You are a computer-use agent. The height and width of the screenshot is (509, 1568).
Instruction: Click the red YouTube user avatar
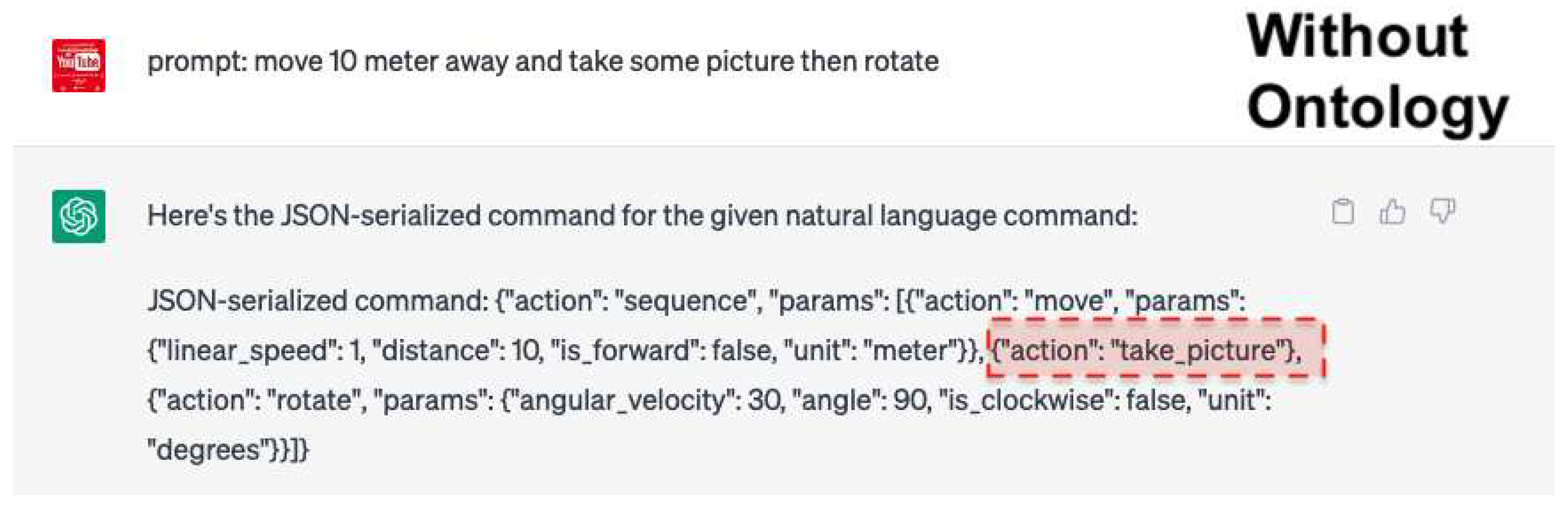(79, 65)
